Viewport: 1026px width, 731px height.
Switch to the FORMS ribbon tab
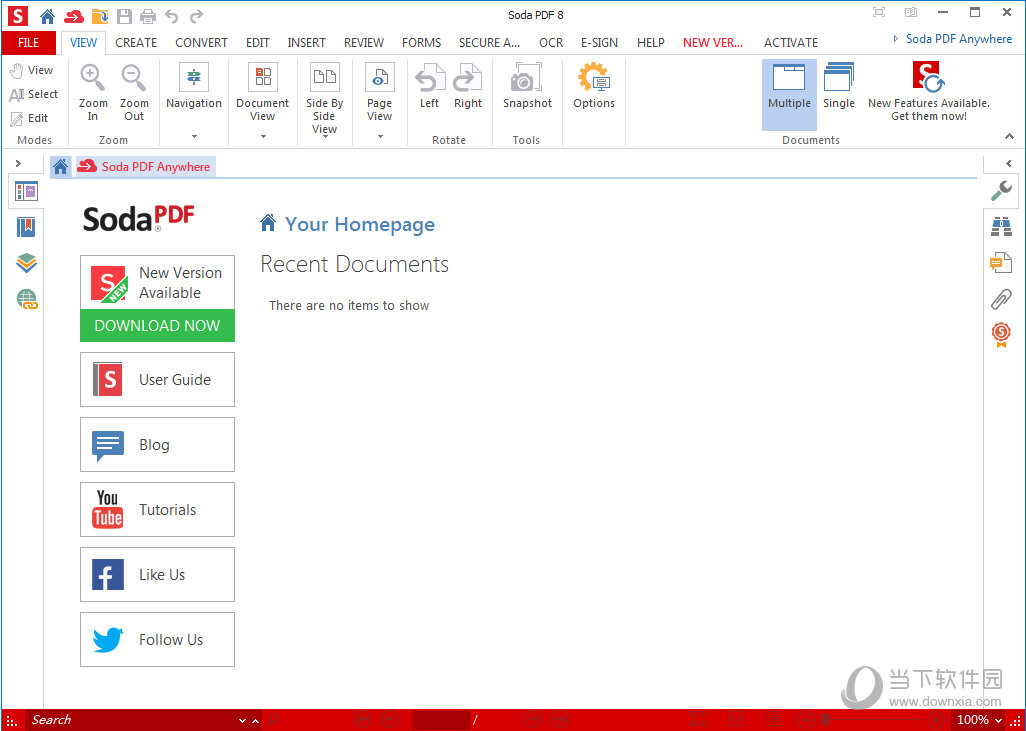point(421,43)
